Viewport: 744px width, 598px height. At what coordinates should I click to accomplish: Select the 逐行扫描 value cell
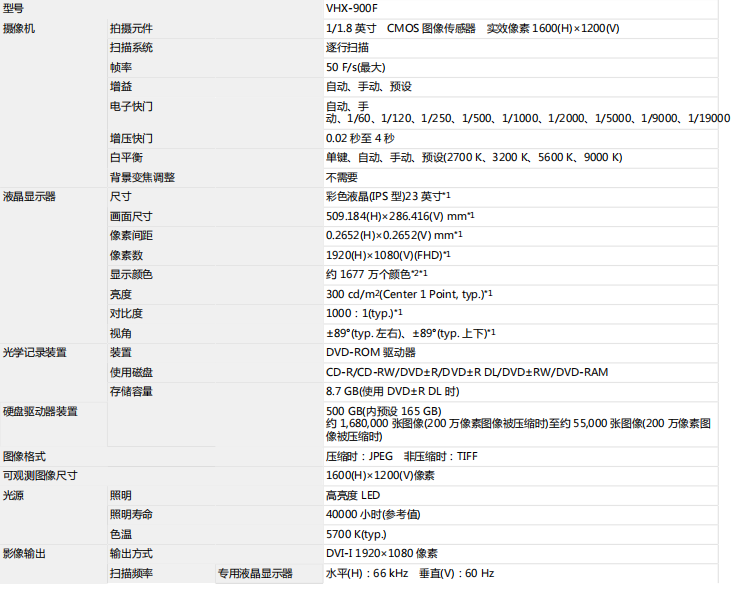coord(347,47)
